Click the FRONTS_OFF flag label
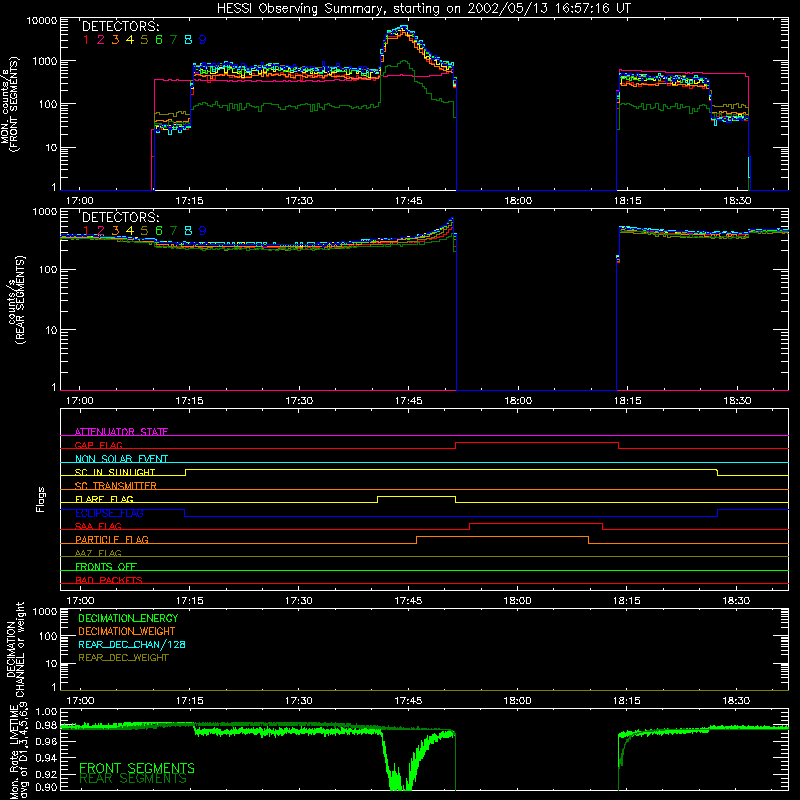The image size is (800, 800). click(x=106, y=566)
